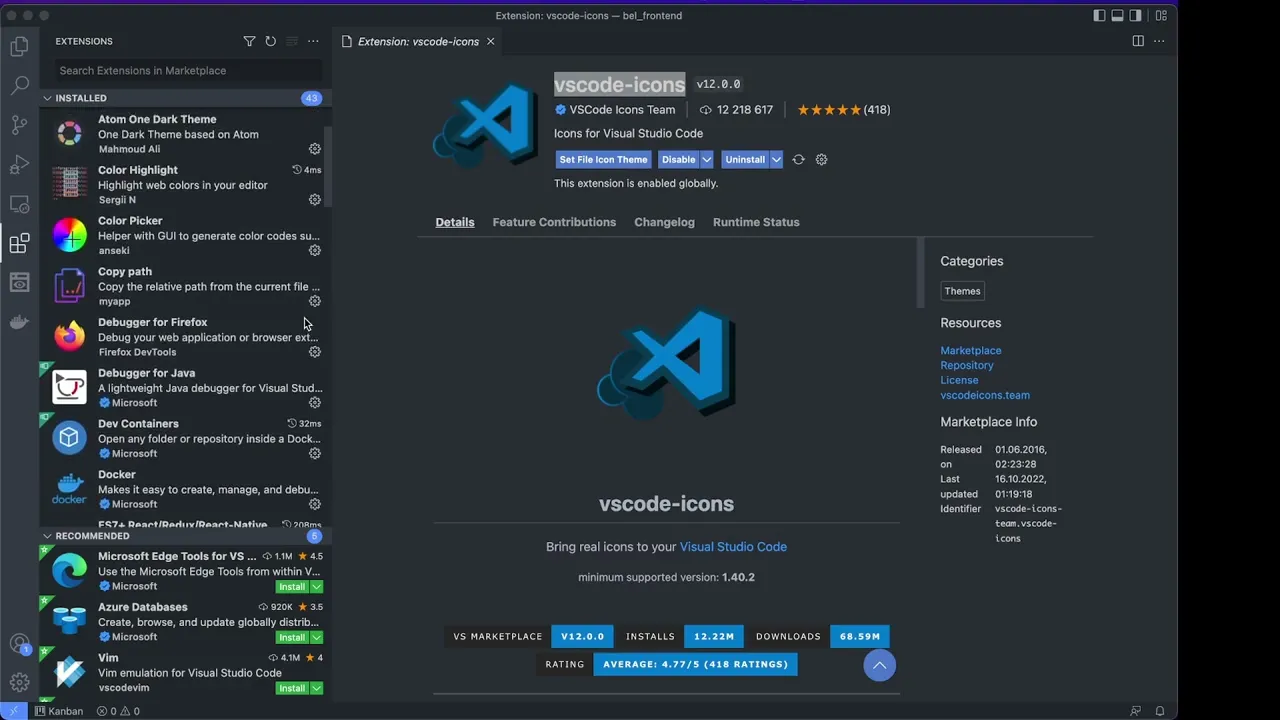Filter extensions with the funnel icon
This screenshot has height=720, width=1280.
click(249, 41)
